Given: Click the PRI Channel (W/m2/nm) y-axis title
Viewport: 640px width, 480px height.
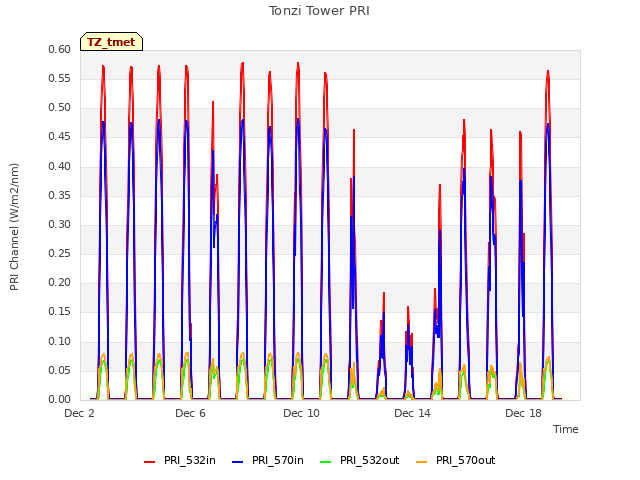Looking at the screenshot, I should point(14,227).
